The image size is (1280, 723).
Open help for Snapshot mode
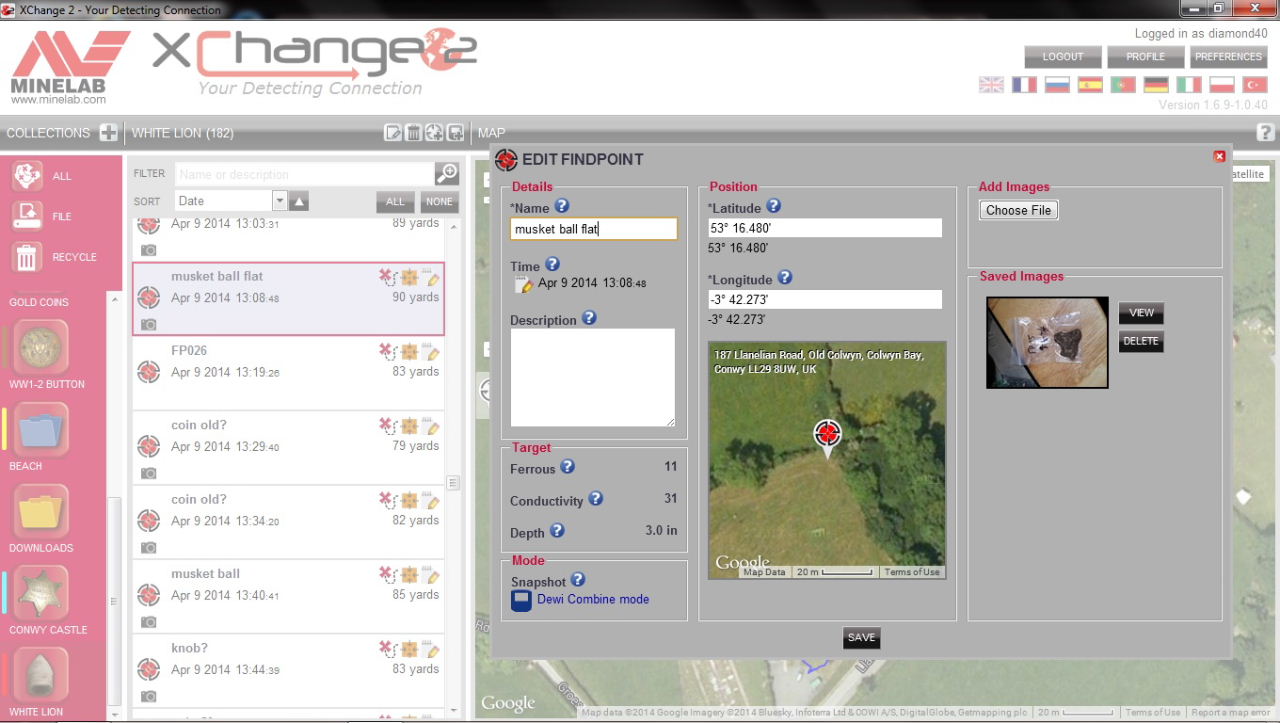coord(577,580)
